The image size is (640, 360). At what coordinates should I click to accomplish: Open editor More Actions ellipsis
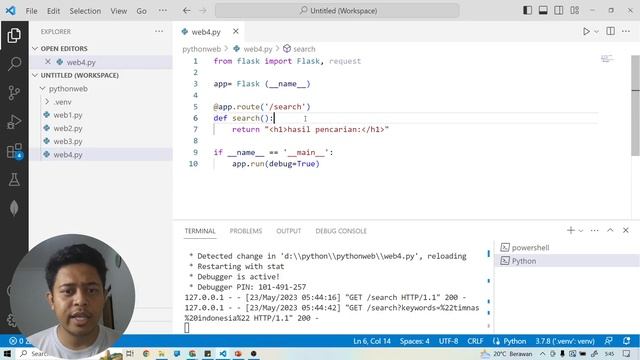626,31
